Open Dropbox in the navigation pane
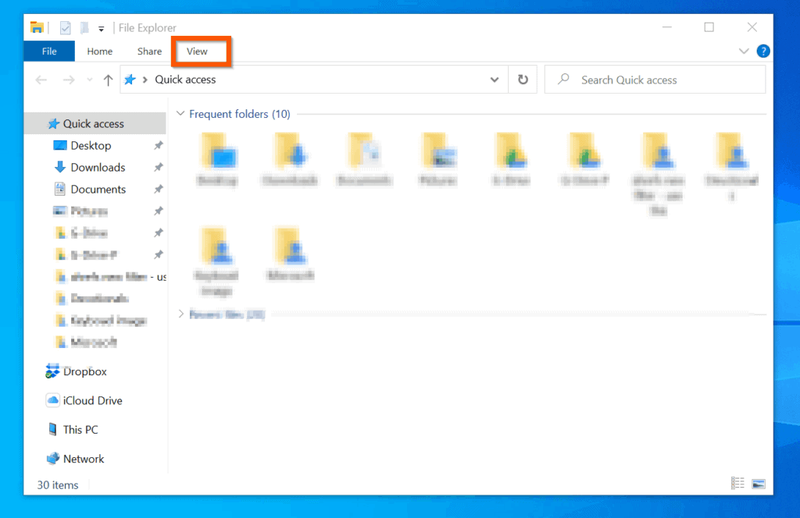The image size is (800, 518). click(x=85, y=372)
